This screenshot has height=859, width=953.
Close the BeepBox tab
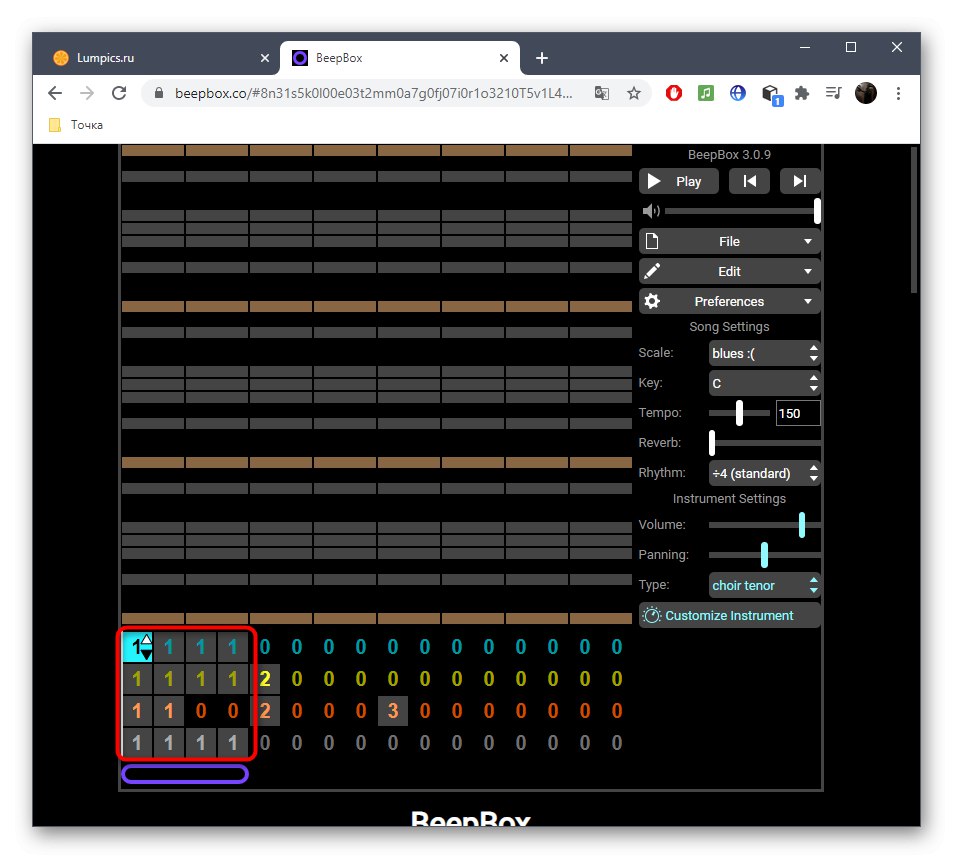504,58
